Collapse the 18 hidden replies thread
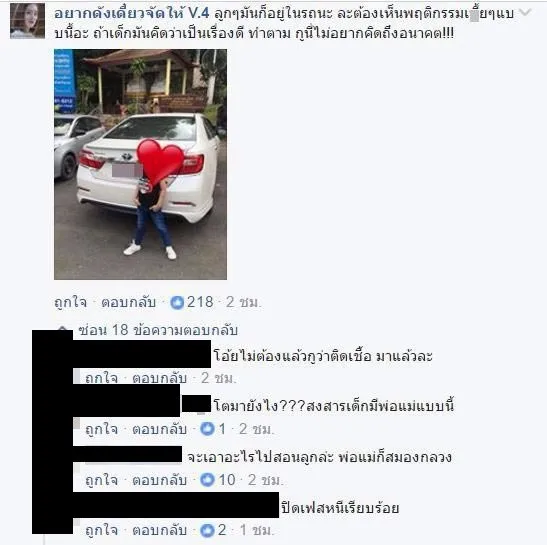The image size is (547, 545). [x=158, y=330]
